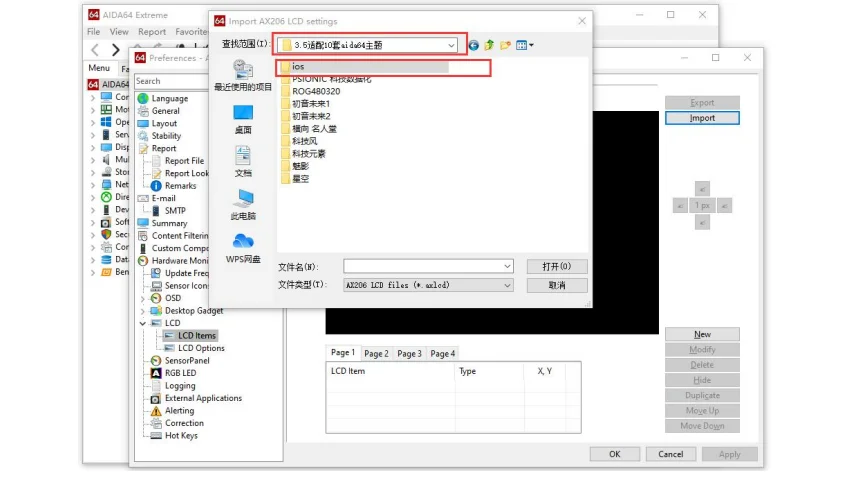The height and width of the screenshot is (495, 859).
Task: Open WPS网盘 cloud drive shortcut
Action: pyautogui.click(x=243, y=248)
